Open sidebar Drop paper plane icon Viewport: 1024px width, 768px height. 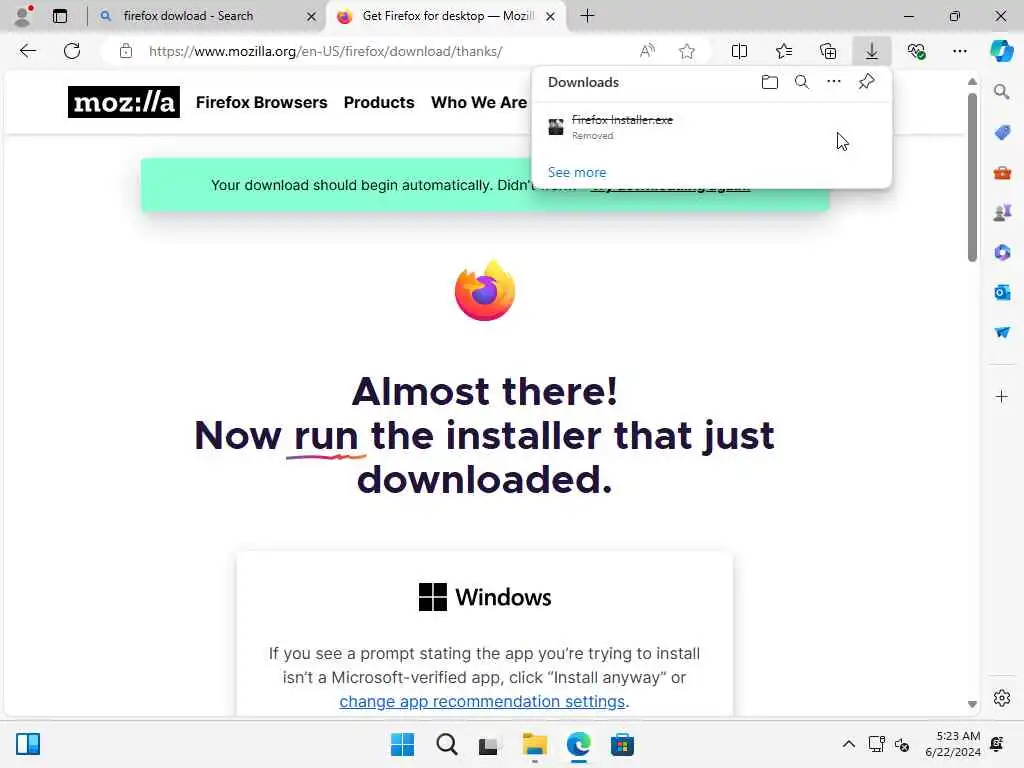pos(1002,332)
